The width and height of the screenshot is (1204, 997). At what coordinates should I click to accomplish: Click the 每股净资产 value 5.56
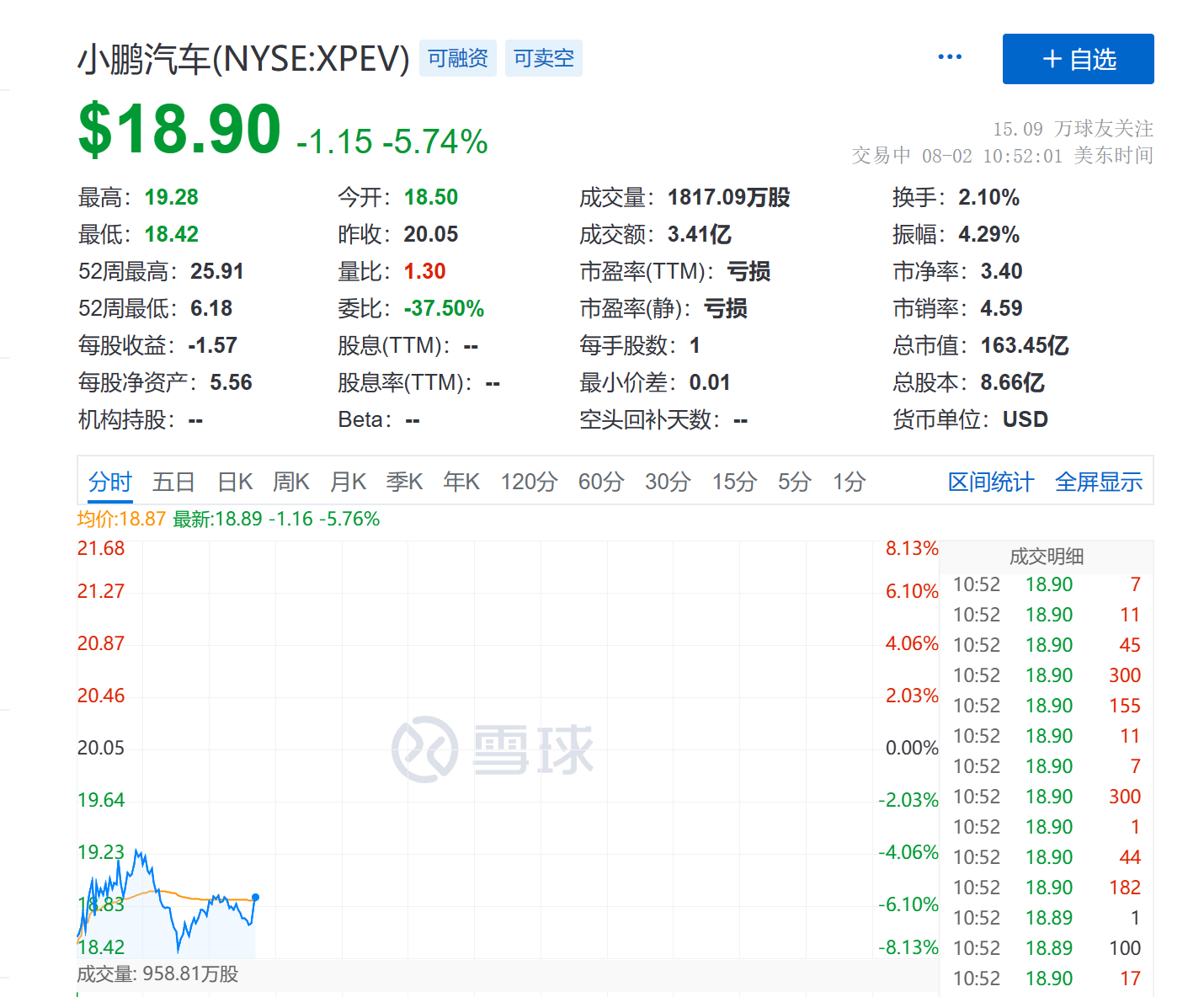coord(232,382)
